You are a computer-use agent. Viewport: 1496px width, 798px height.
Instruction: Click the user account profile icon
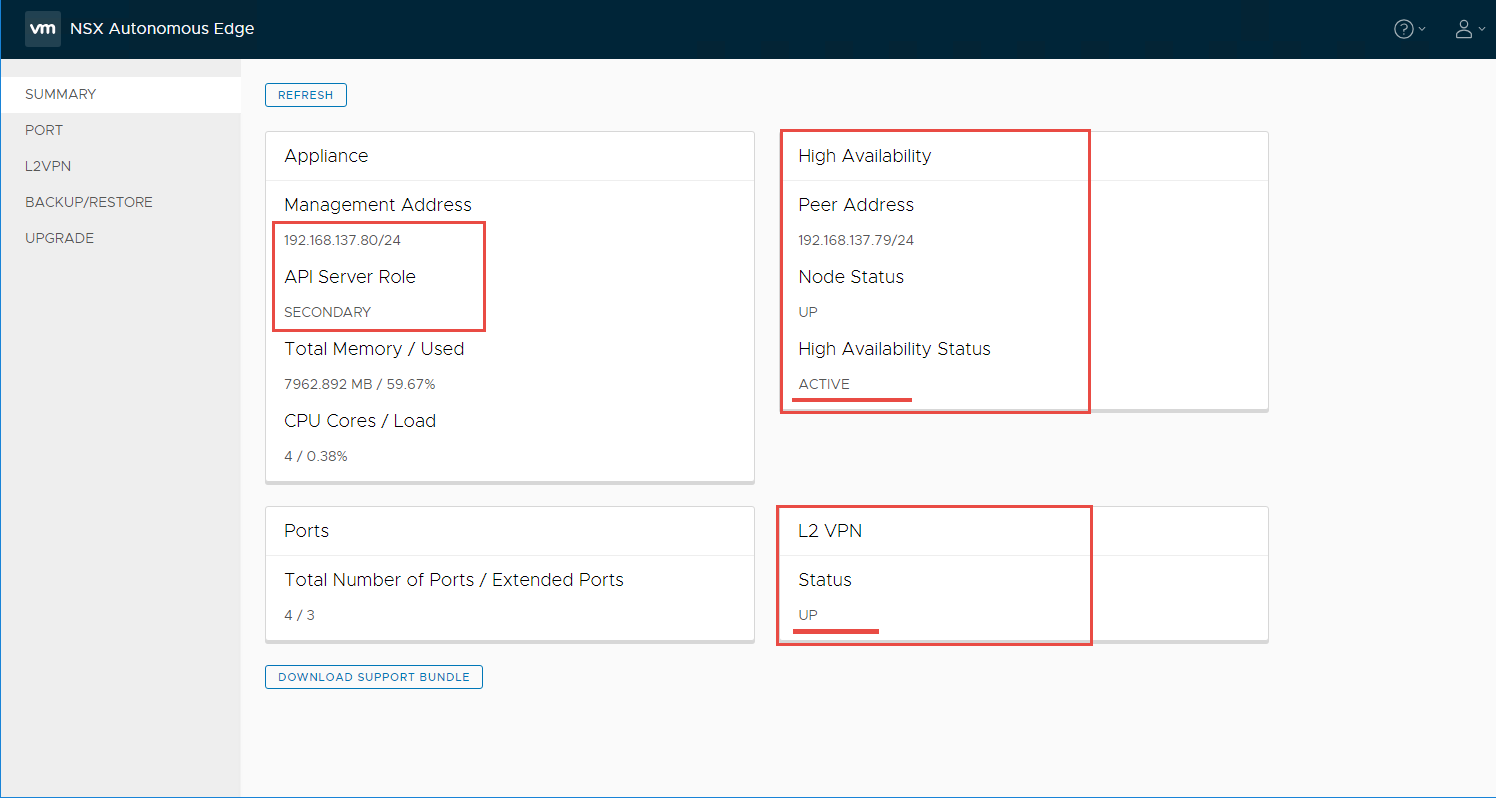tap(1464, 29)
